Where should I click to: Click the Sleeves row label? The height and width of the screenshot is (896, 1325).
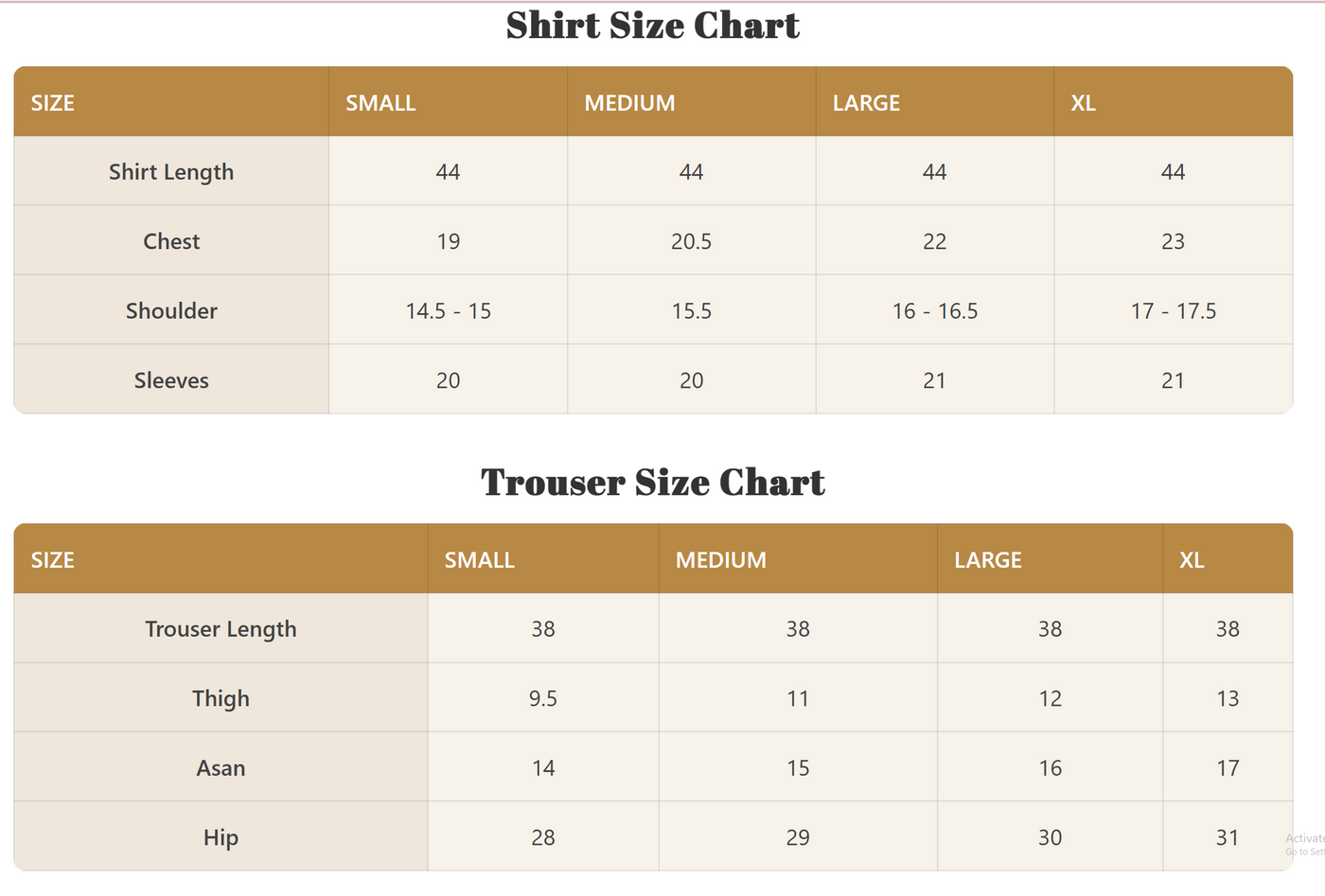(171, 380)
